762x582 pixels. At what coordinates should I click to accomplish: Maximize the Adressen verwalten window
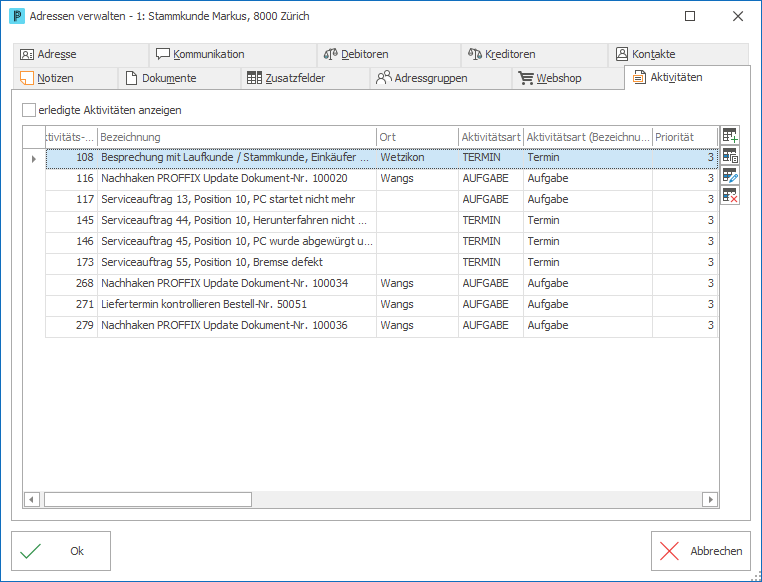(690, 16)
